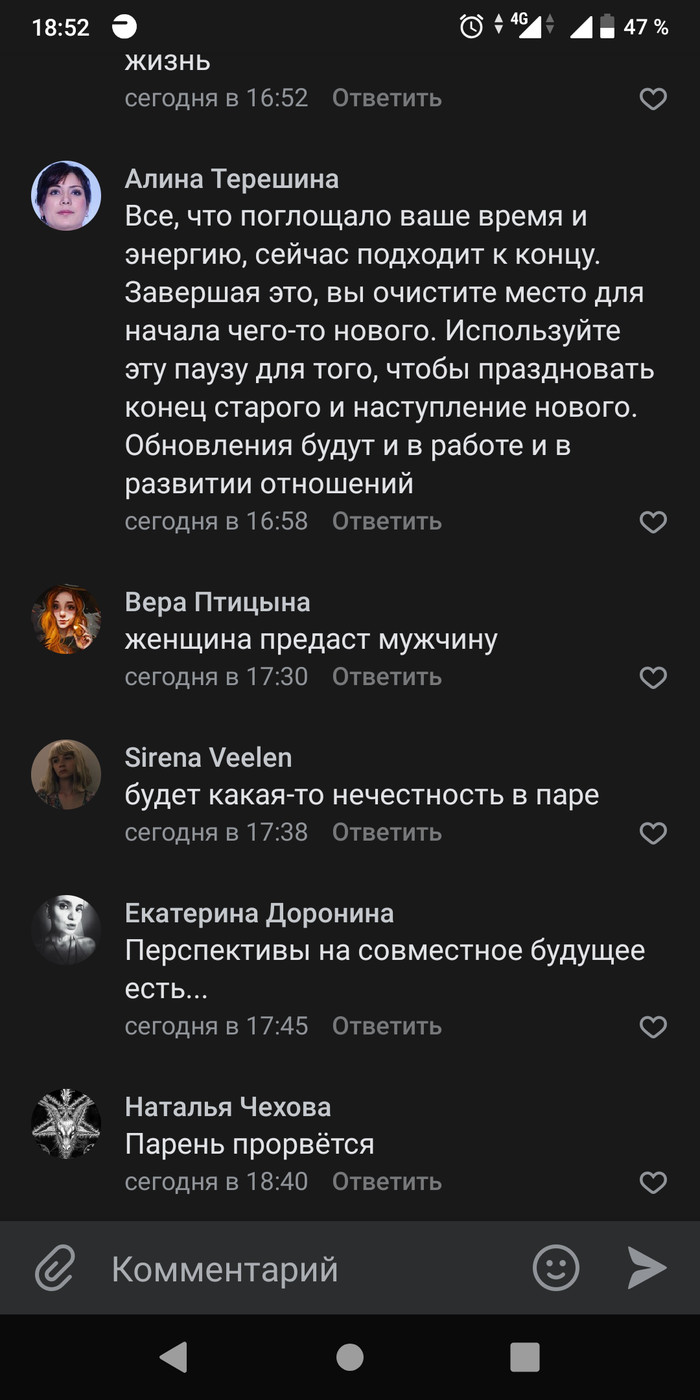Viewport: 700px width, 1400px height.
Task: Tap the paperclip attachment icon
Action: [55, 1269]
